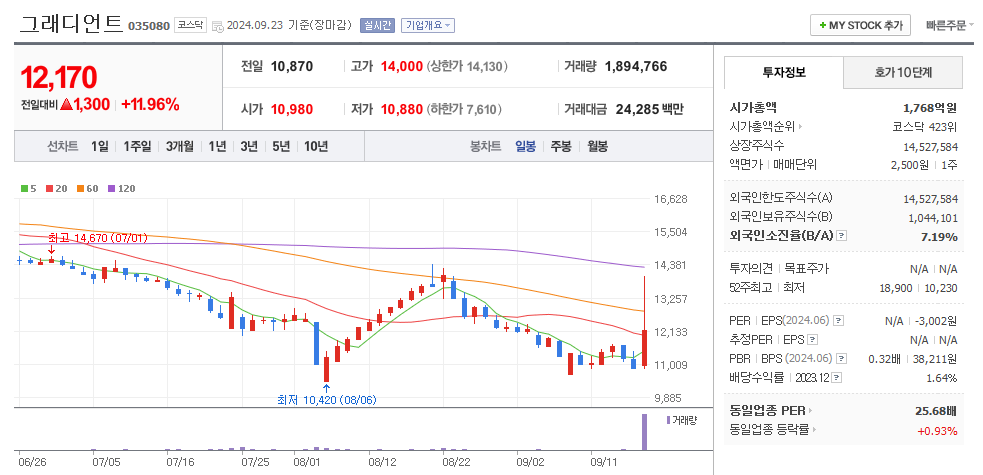Screen dimensions: 983x475
Task: Click the 고가 value 14,000
Action: 403,66
